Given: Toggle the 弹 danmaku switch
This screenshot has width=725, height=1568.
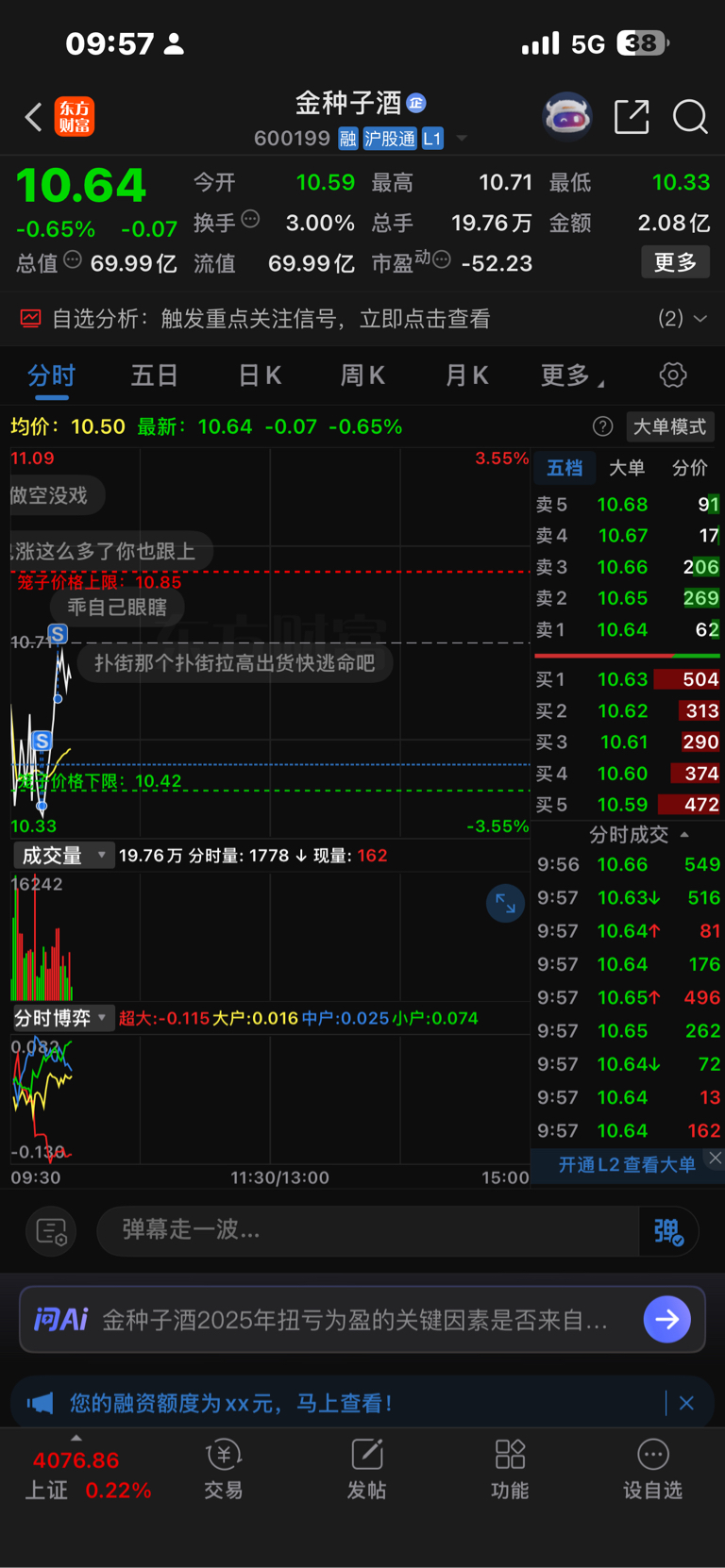Looking at the screenshot, I should 668,1231.
